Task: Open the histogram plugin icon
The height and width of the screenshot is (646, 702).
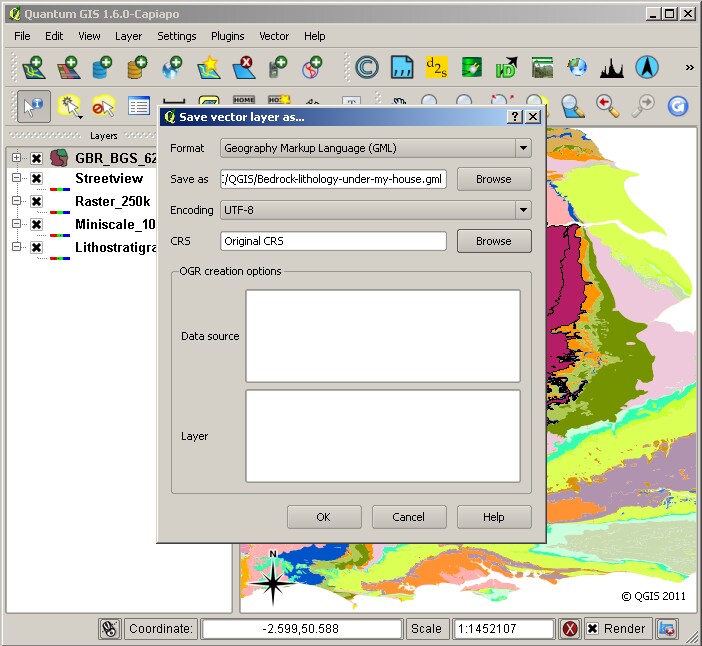Action: coord(612,68)
